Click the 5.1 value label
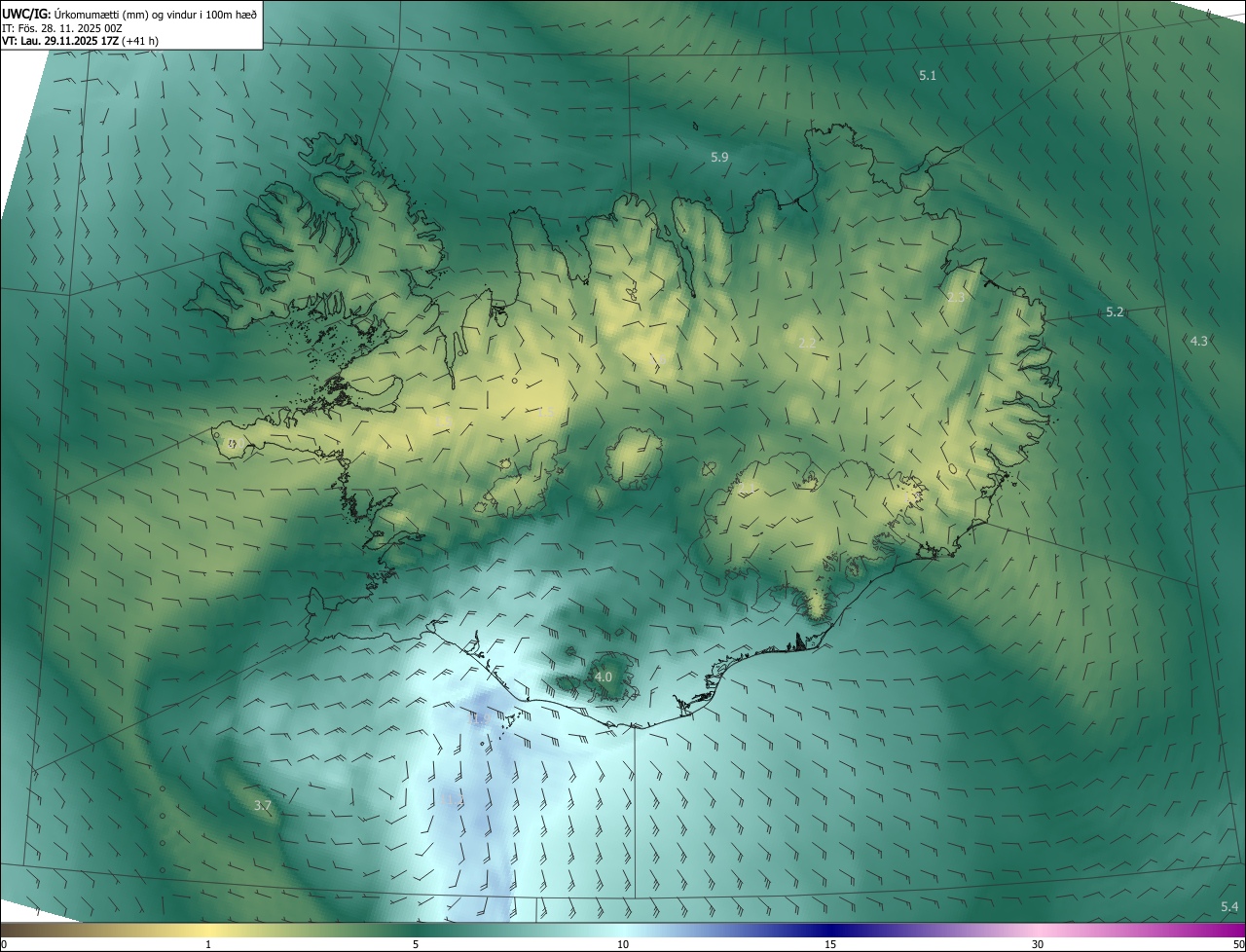The image size is (1246, 952). 928,75
